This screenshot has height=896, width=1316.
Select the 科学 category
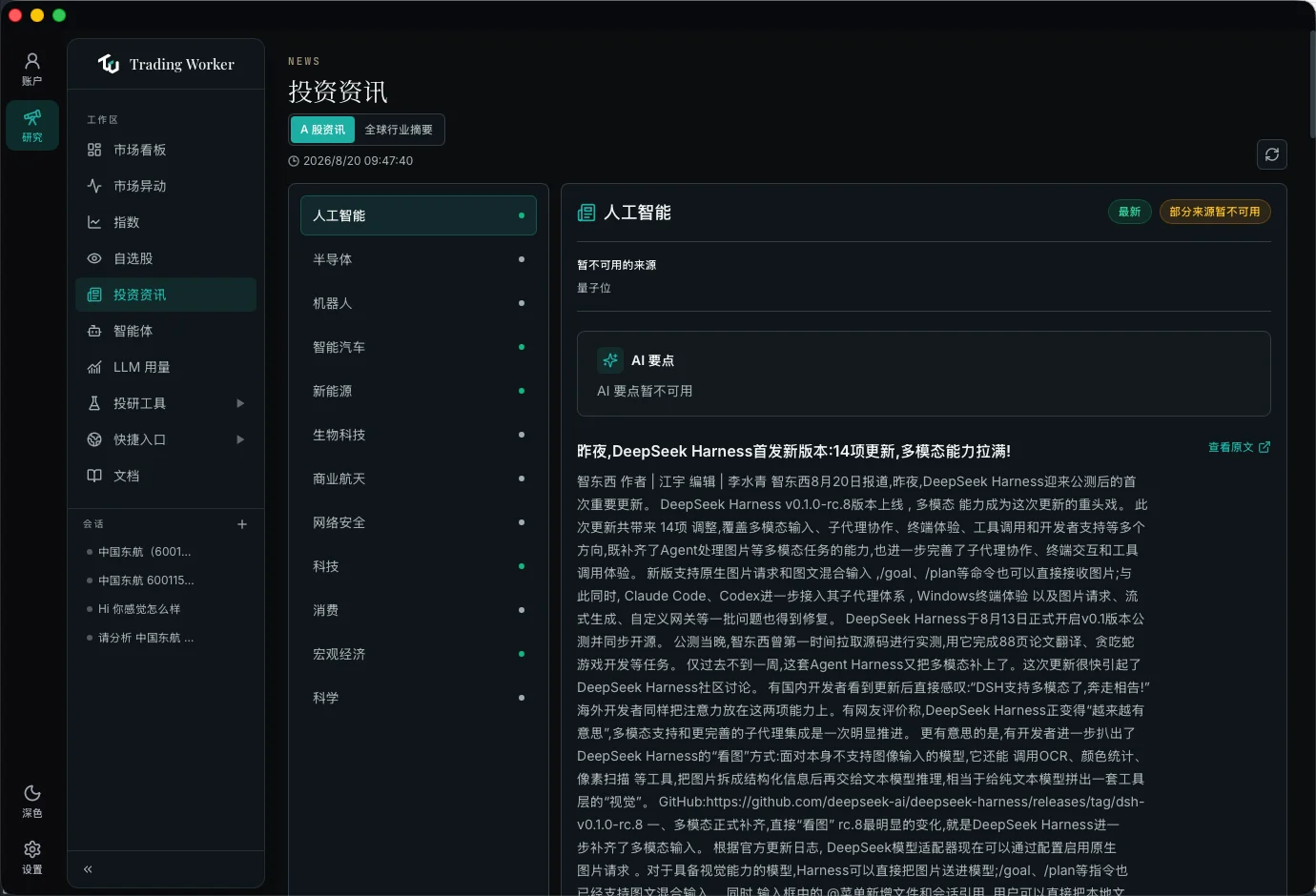pos(419,698)
